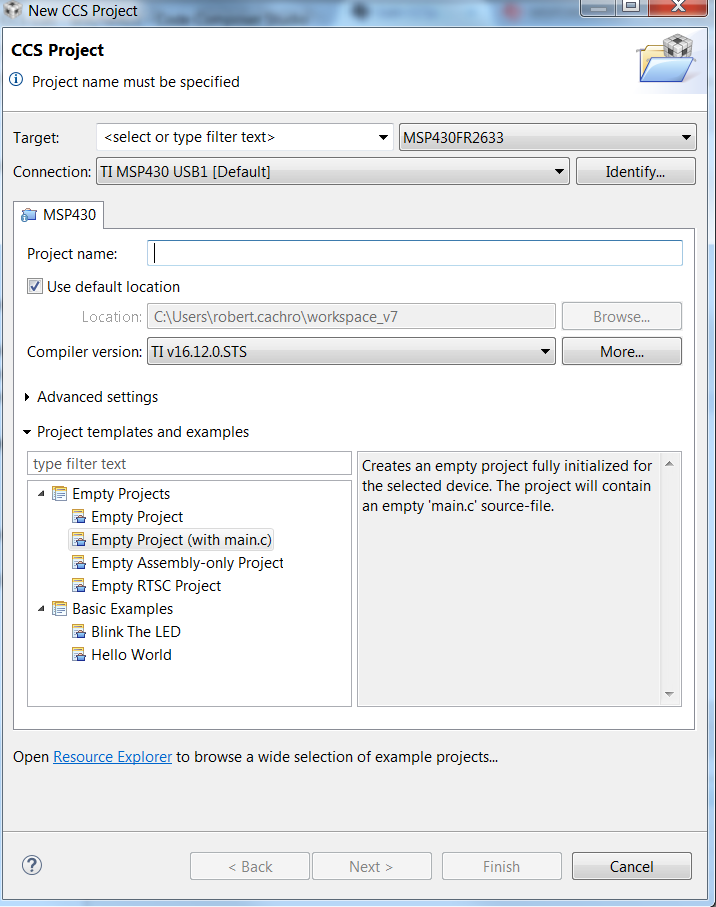
Task: Open the Connection dropdown list
Action: [559, 172]
